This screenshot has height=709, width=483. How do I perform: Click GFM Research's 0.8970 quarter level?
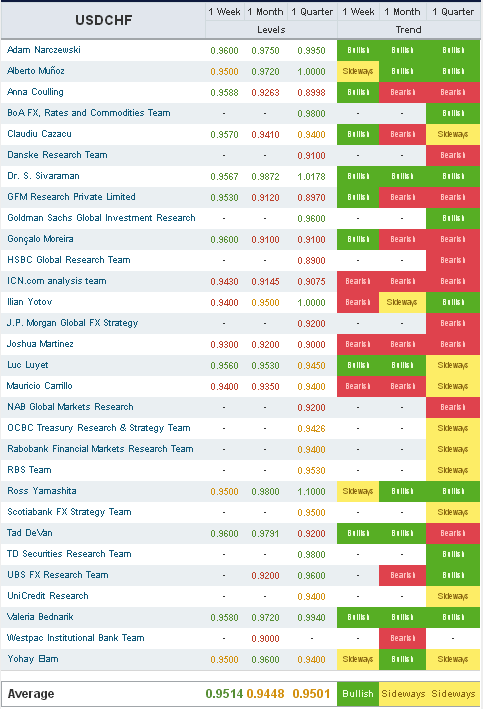(311, 198)
